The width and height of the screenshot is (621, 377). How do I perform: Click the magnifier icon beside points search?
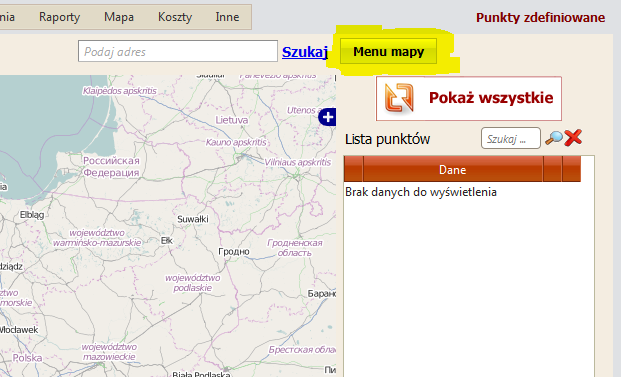(x=554, y=138)
